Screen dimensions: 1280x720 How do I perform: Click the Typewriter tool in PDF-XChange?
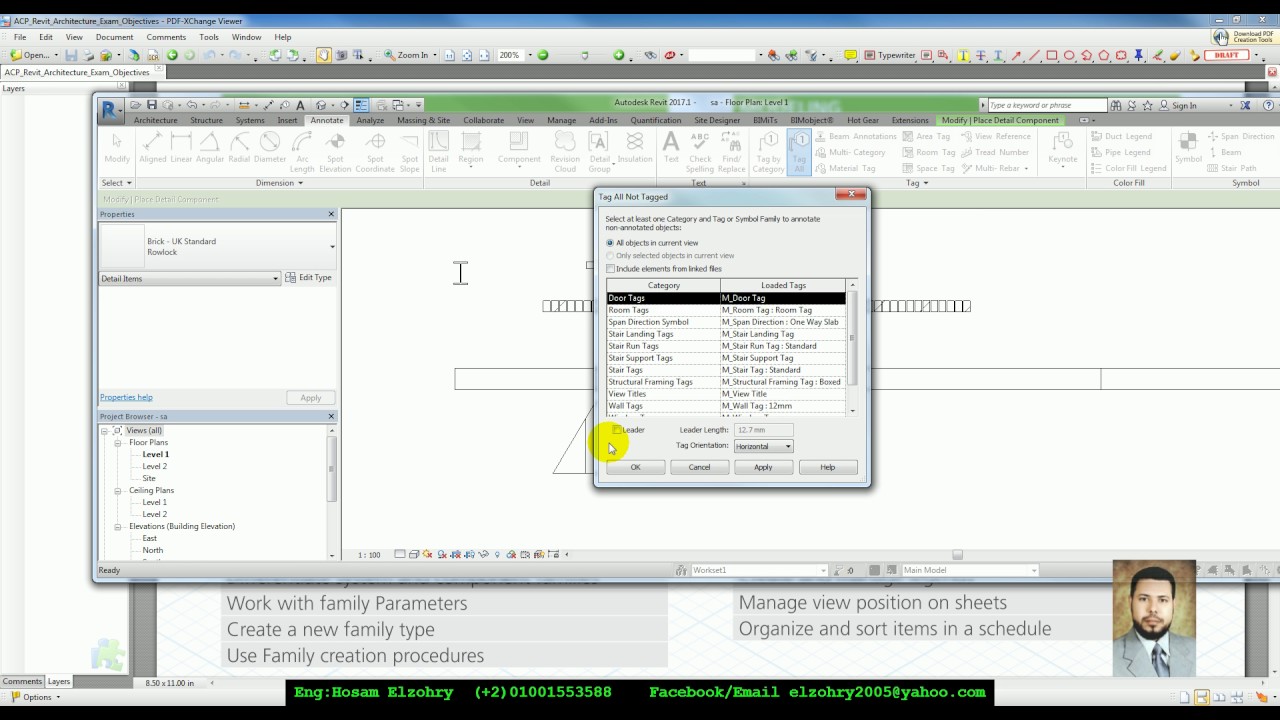tap(889, 55)
